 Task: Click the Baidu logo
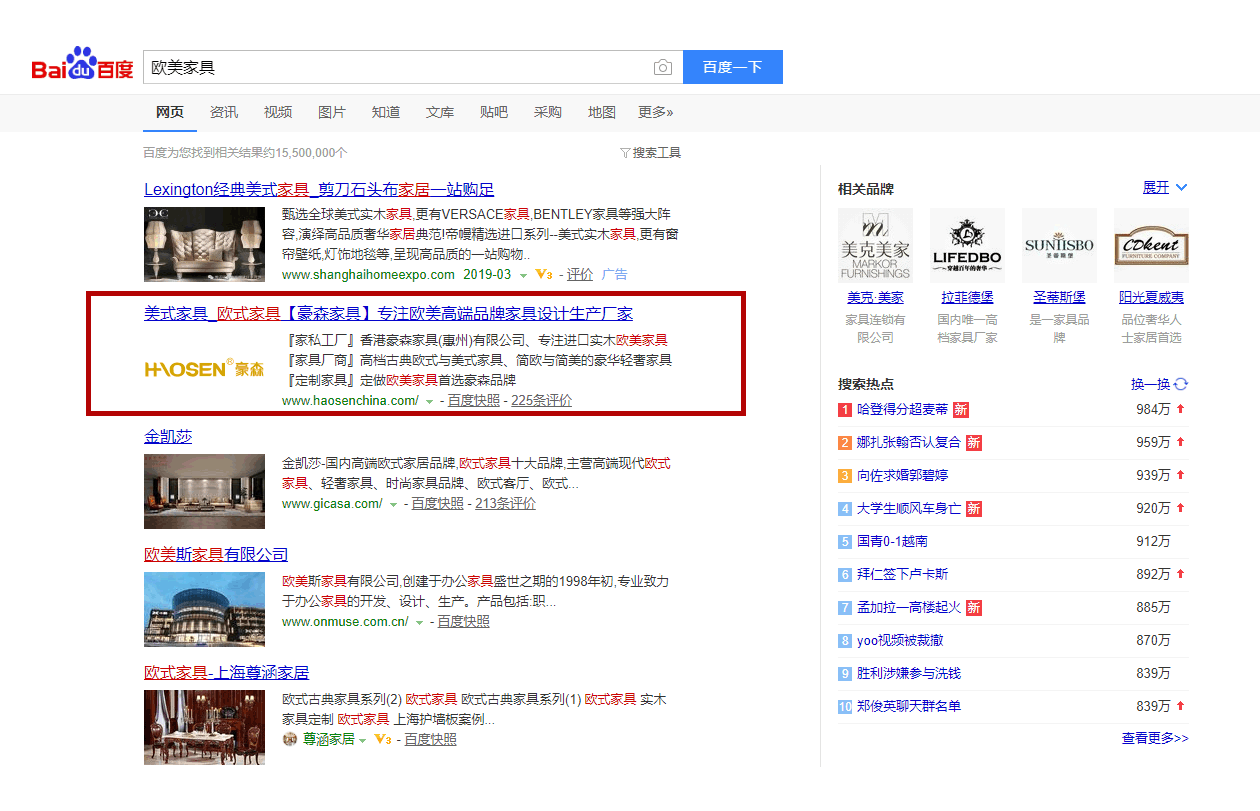click(83, 65)
